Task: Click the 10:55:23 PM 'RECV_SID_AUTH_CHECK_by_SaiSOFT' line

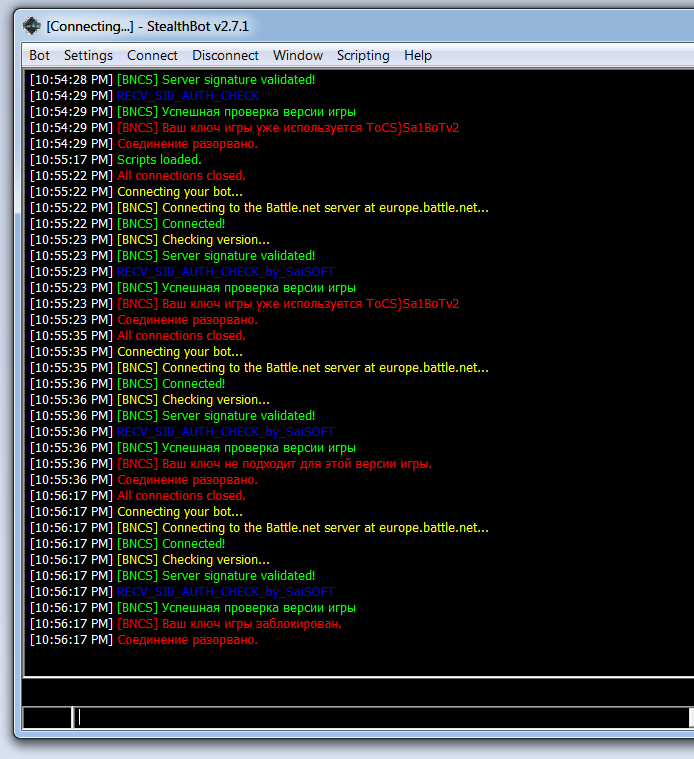Action: [x=182, y=272]
